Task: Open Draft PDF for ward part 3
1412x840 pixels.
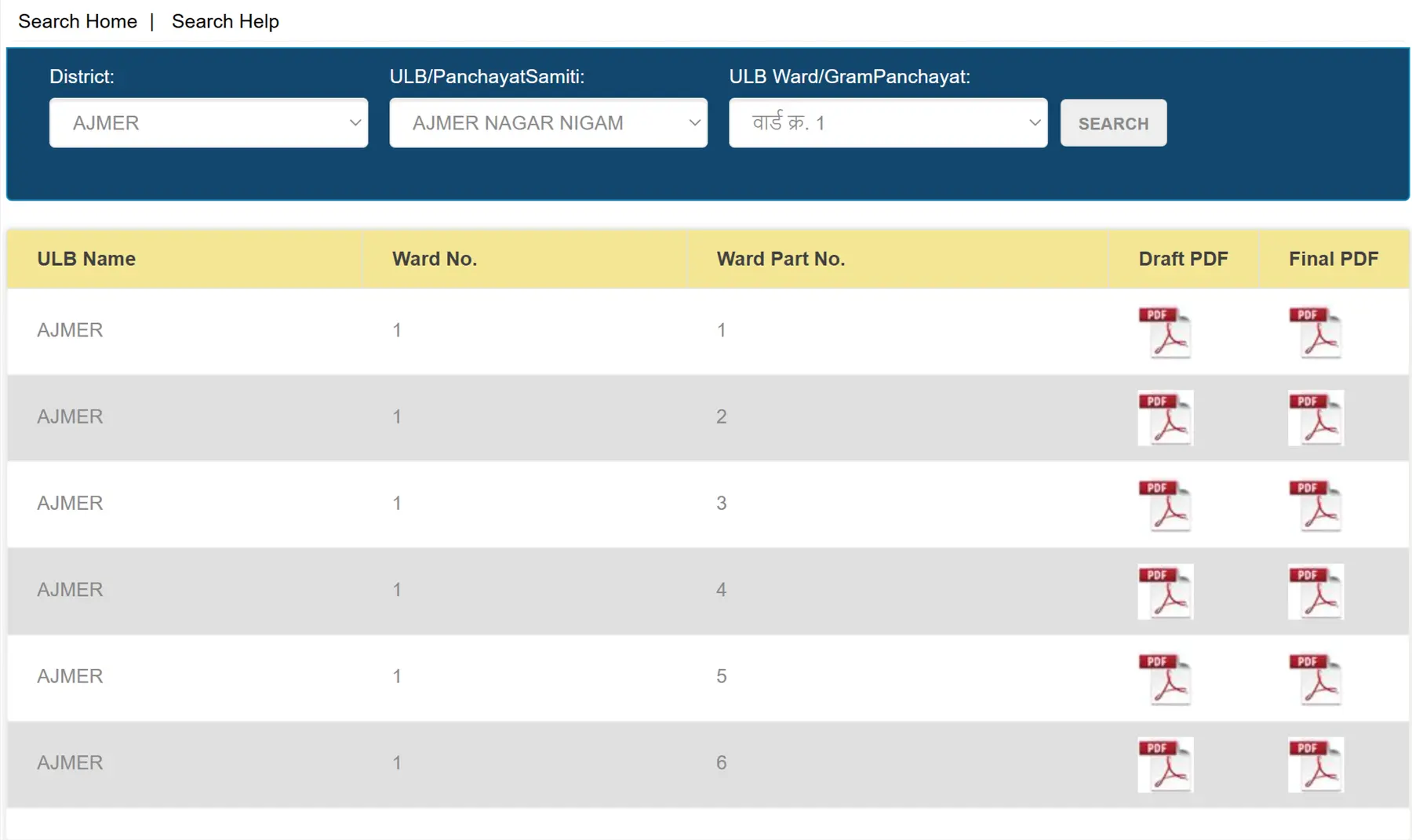Action: coord(1165,505)
